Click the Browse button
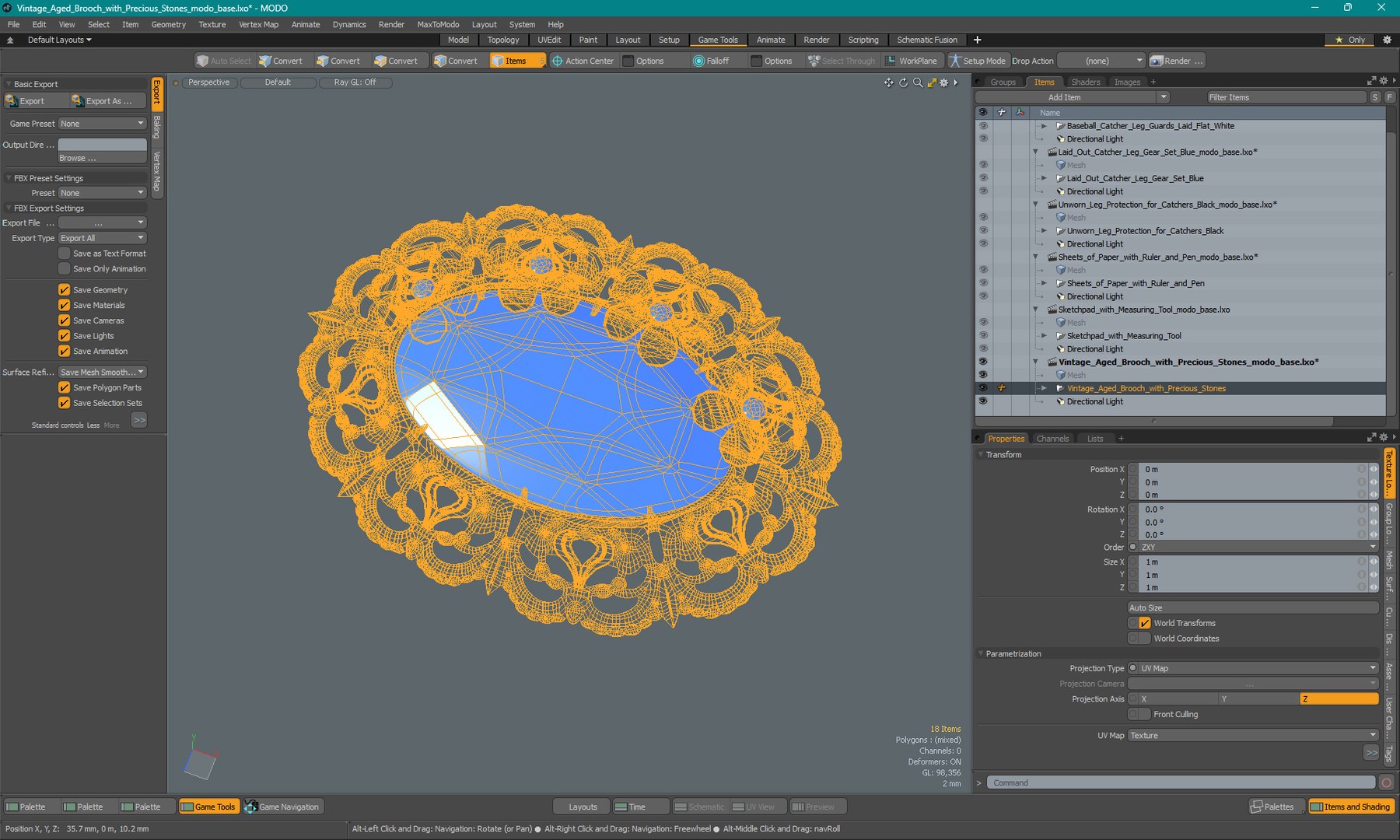Viewport: 1400px width, 840px height. (x=103, y=158)
